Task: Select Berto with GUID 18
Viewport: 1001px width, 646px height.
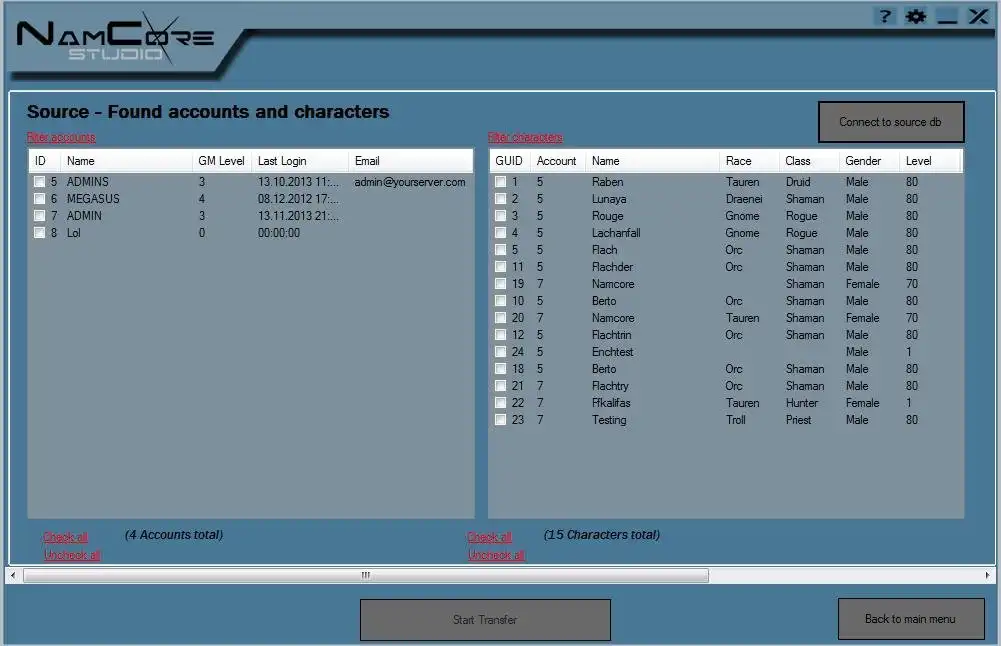Action: [604, 369]
